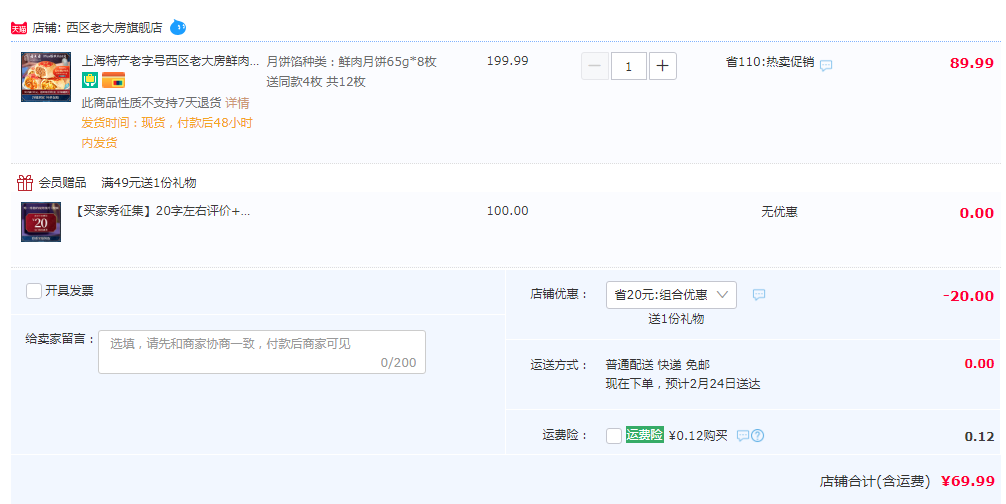Click the orange credit card badge icon
Image resolution: width=1006 pixels, height=504 pixels.
[x=114, y=81]
